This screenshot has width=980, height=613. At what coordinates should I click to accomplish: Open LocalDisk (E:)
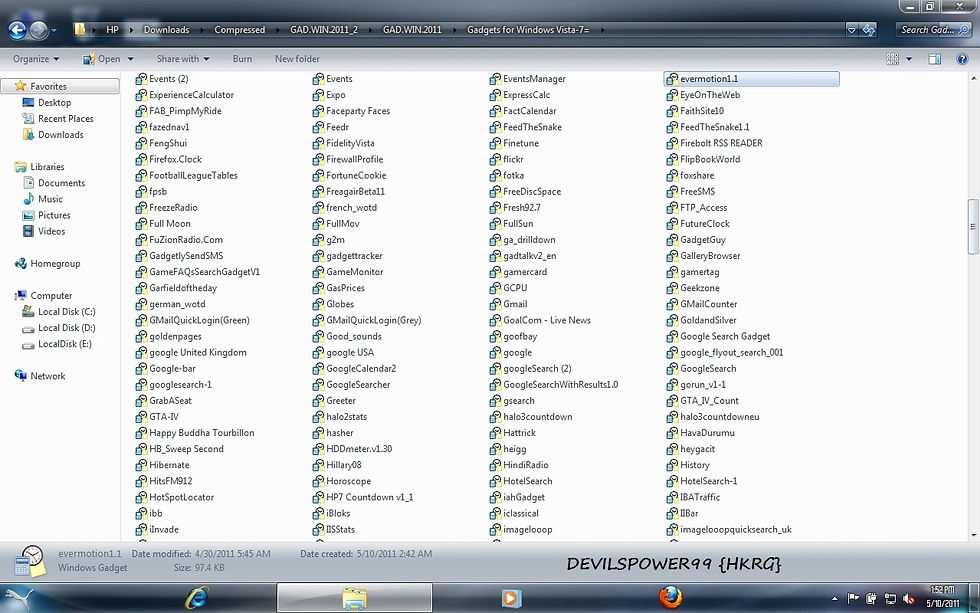(56, 344)
